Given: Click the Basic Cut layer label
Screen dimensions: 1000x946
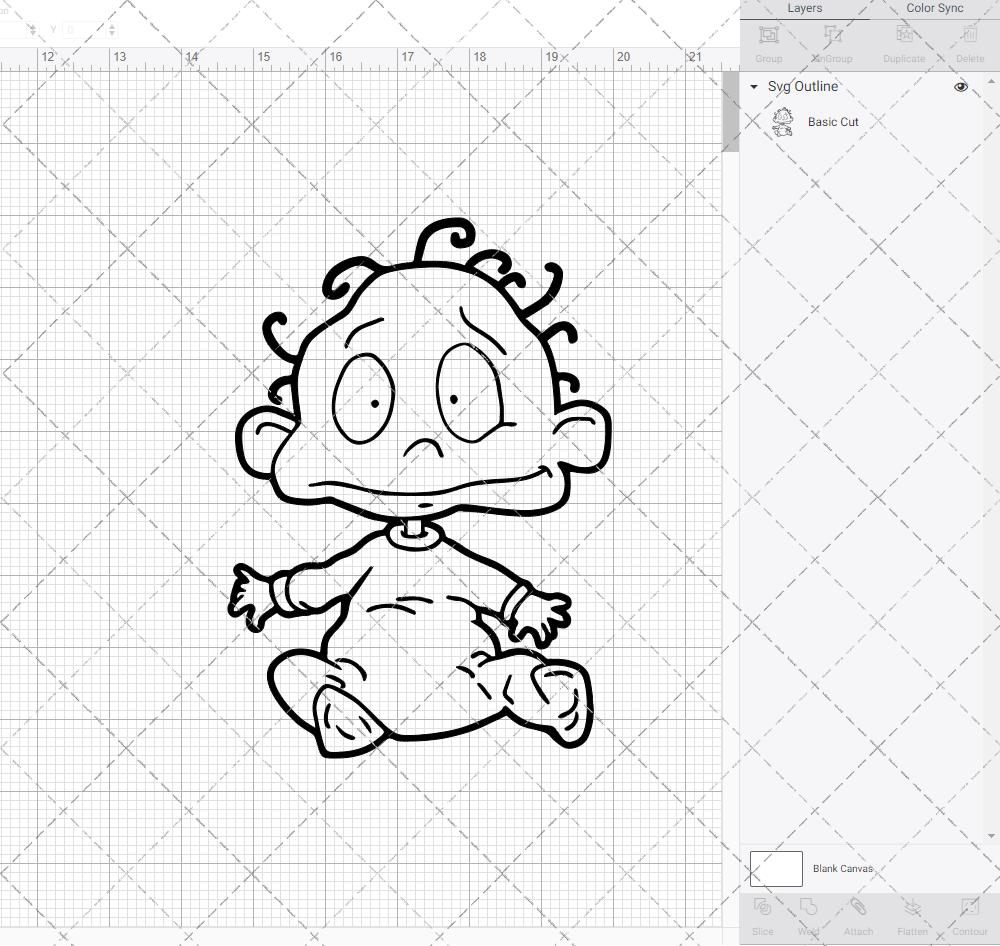Looking at the screenshot, I should pyautogui.click(x=833, y=122).
